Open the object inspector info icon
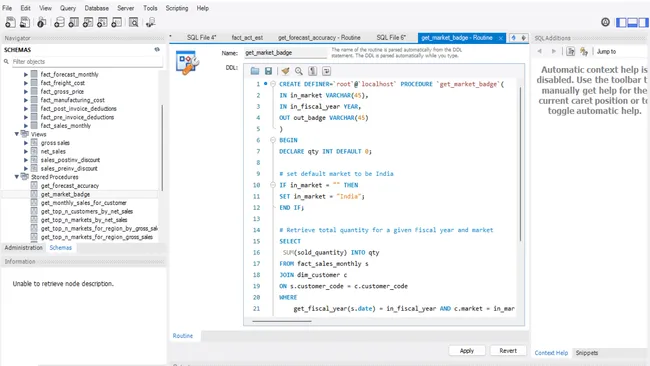 (x=41, y=22)
